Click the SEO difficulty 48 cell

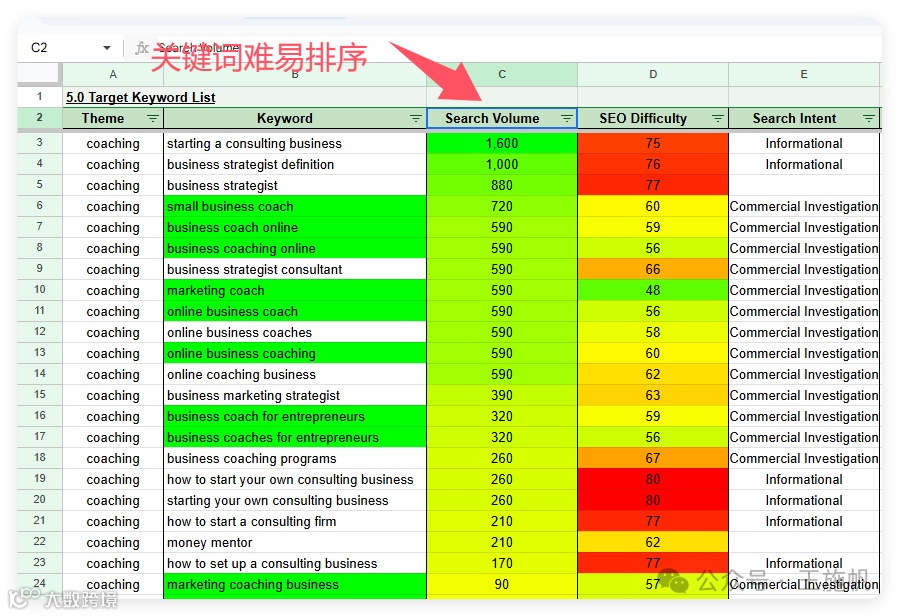653,291
